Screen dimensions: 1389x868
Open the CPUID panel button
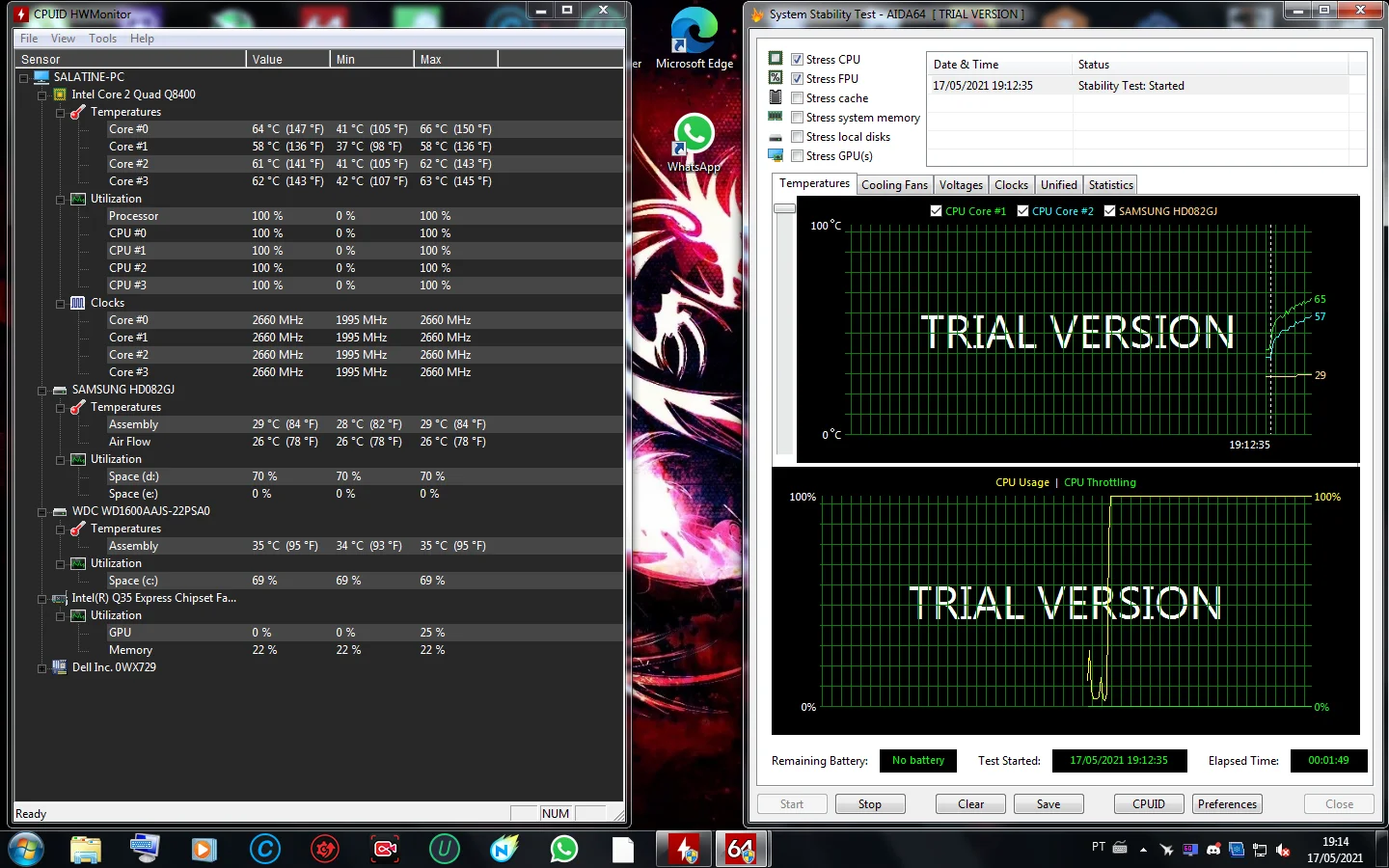pos(1149,804)
